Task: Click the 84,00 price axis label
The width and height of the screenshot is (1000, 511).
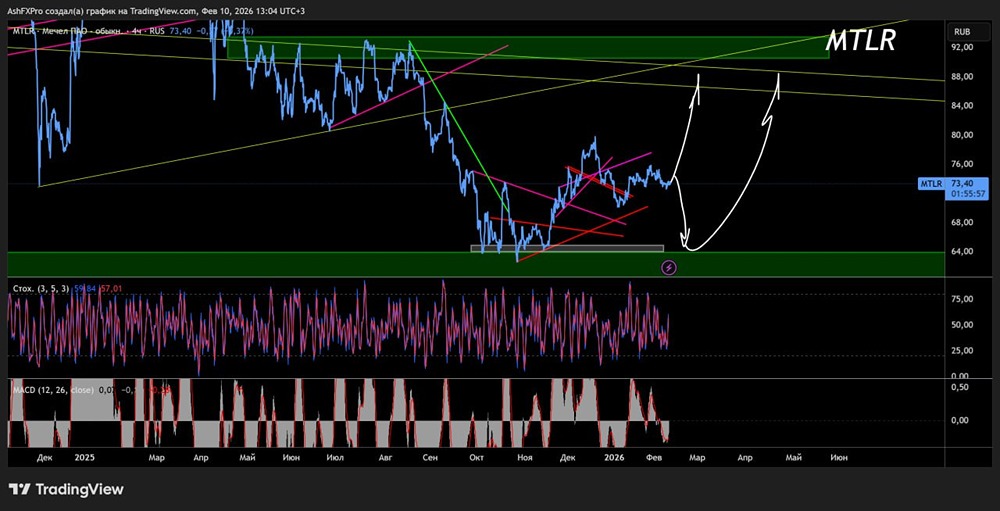Action: pyautogui.click(x=962, y=106)
